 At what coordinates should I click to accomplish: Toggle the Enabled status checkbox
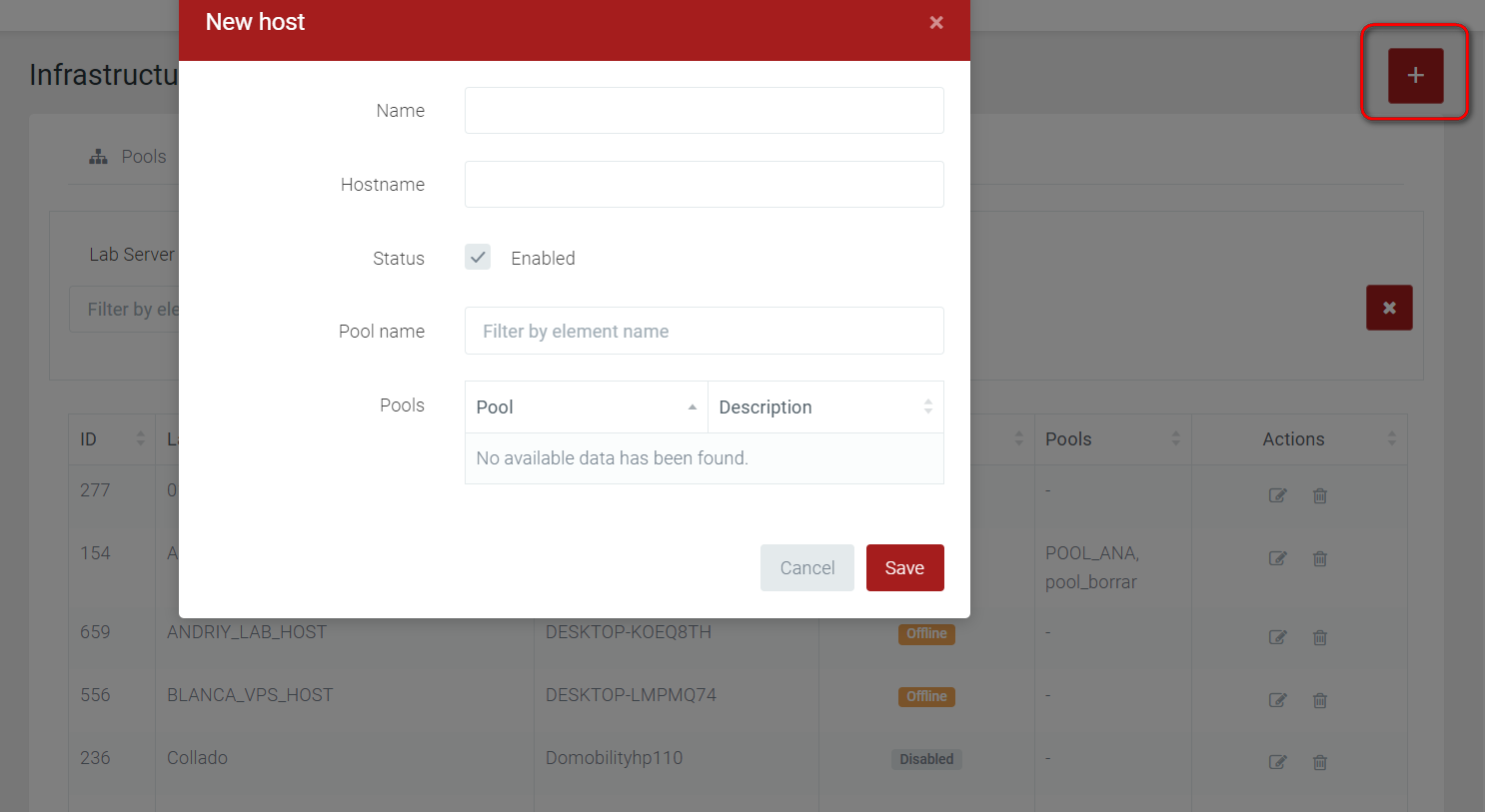coord(478,258)
